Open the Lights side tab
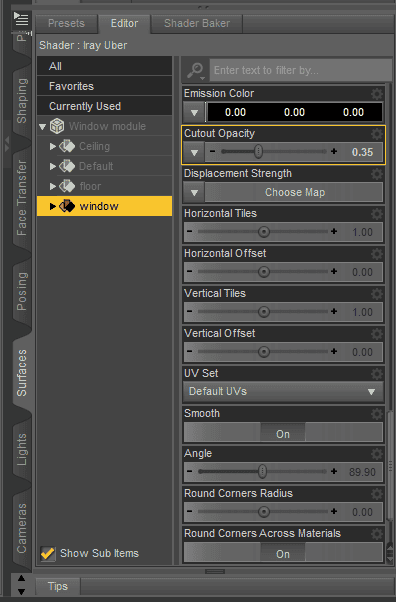The image size is (396, 602). pos(22,450)
